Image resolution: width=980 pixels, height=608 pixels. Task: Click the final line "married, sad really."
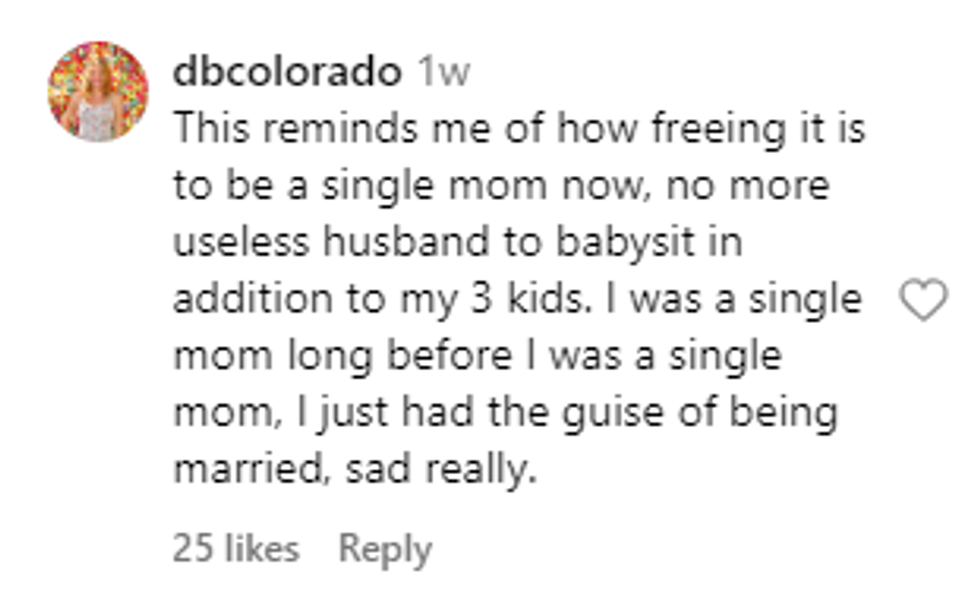pyautogui.click(x=355, y=470)
